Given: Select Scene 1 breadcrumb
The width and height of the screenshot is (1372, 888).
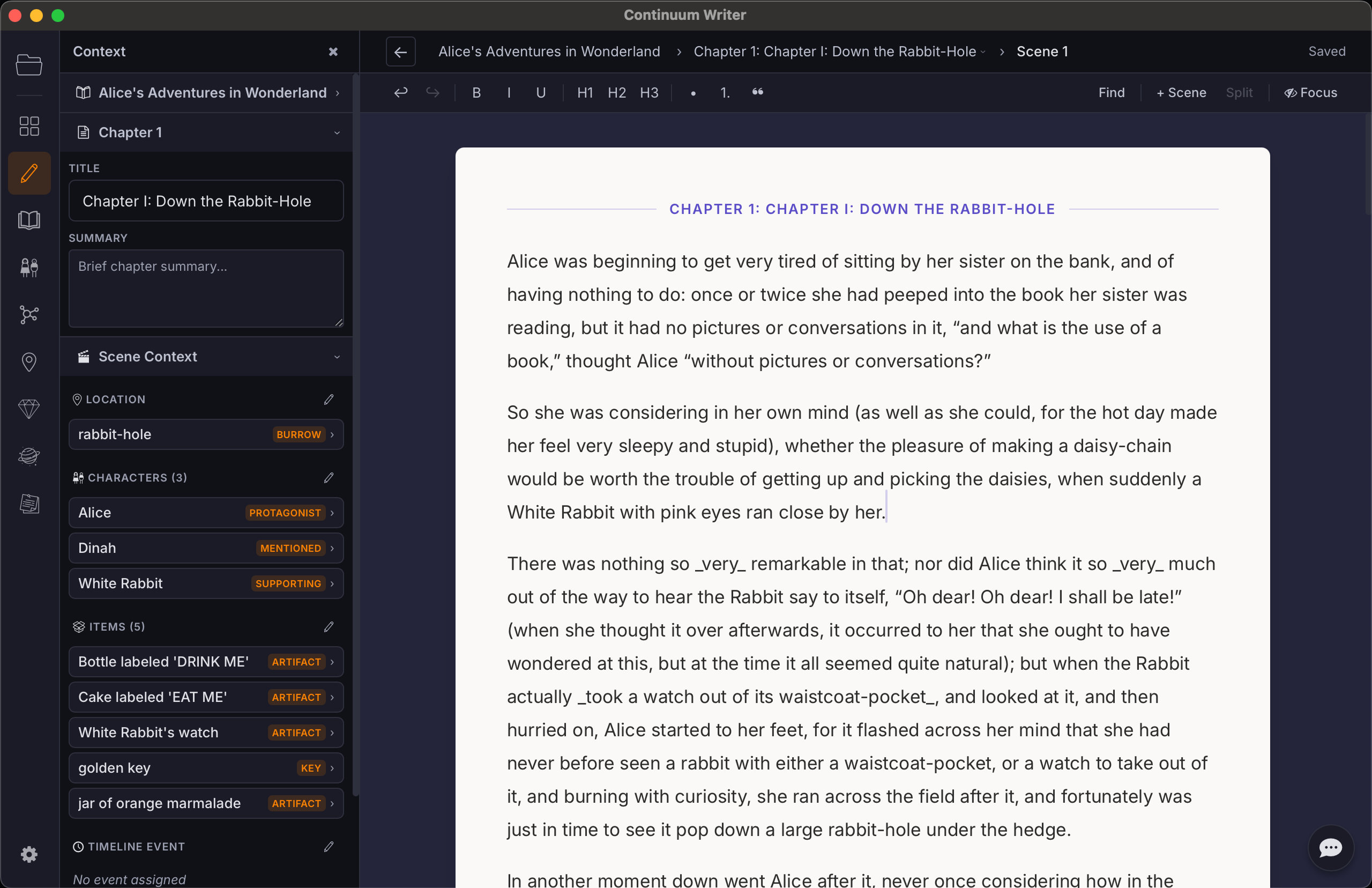Looking at the screenshot, I should [1042, 51].
